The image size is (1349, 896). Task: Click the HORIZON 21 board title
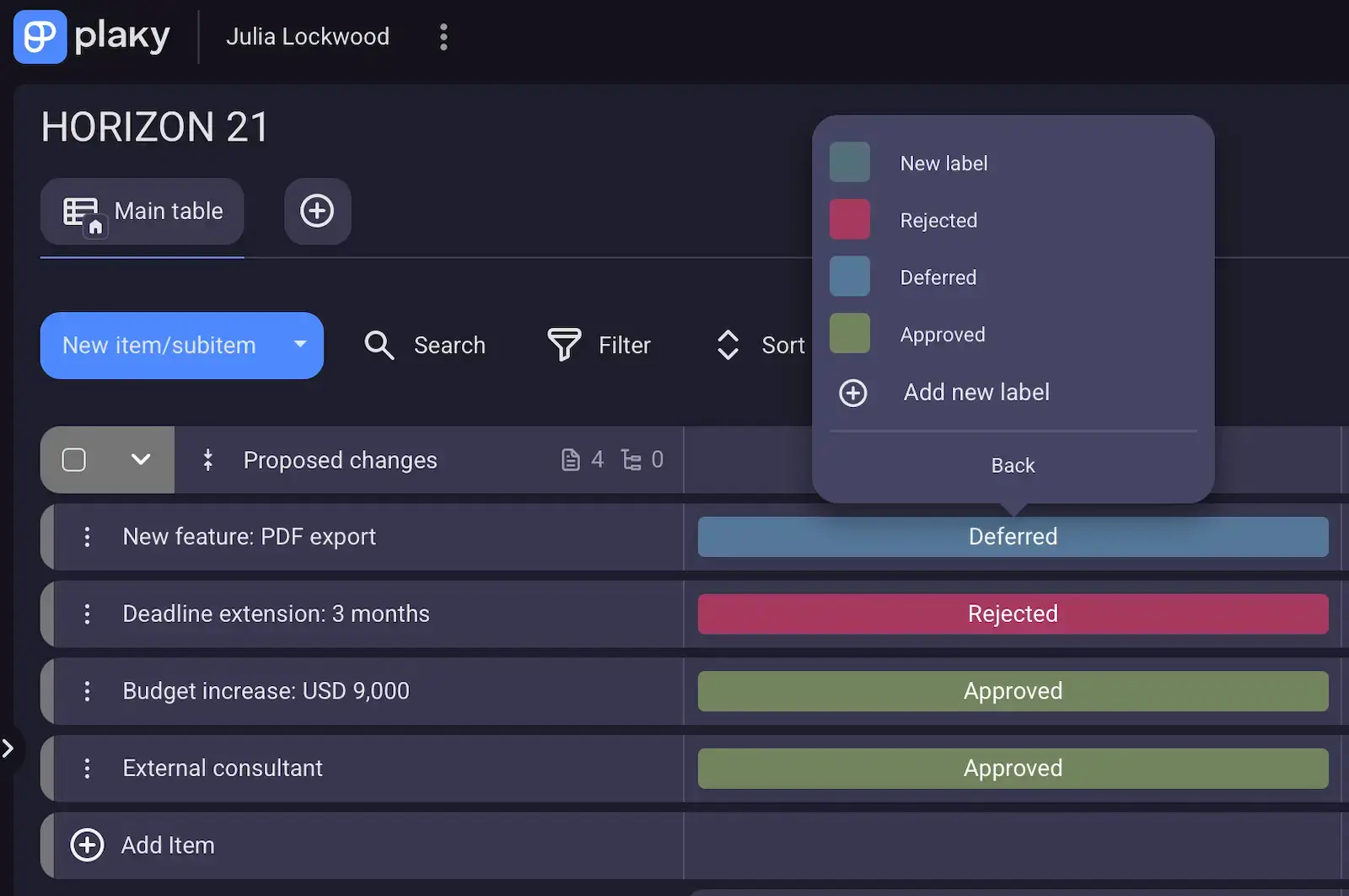point(155,128)
